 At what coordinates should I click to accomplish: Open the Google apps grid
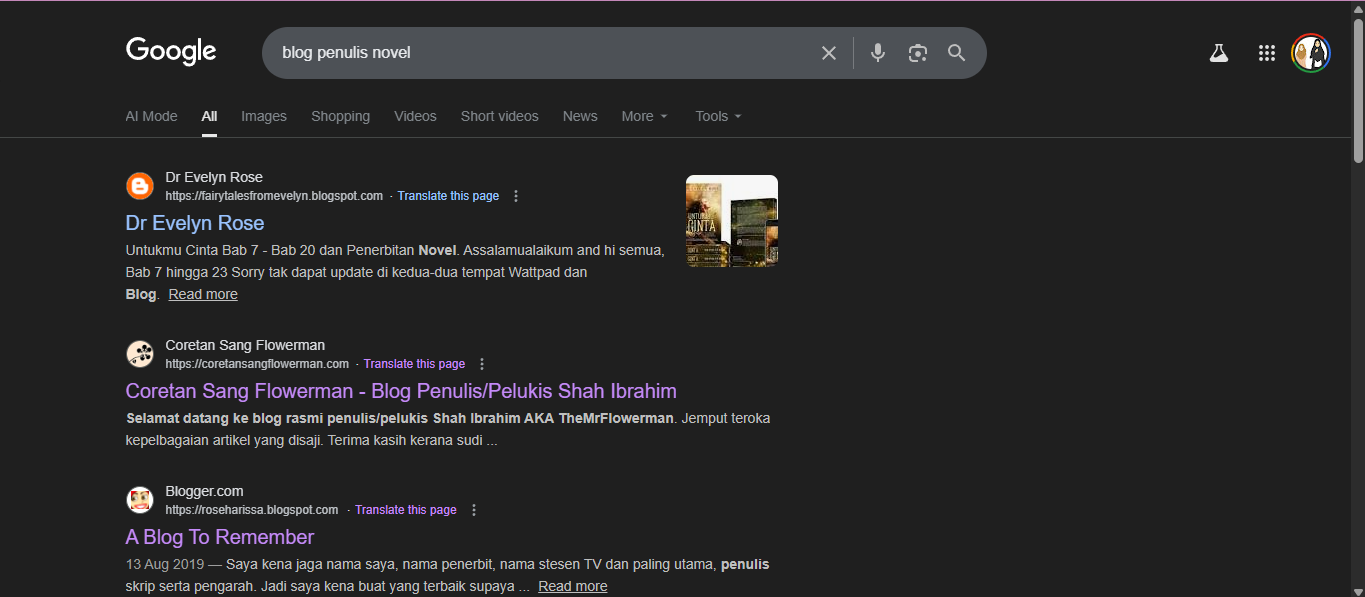(x=1266, y=53)
